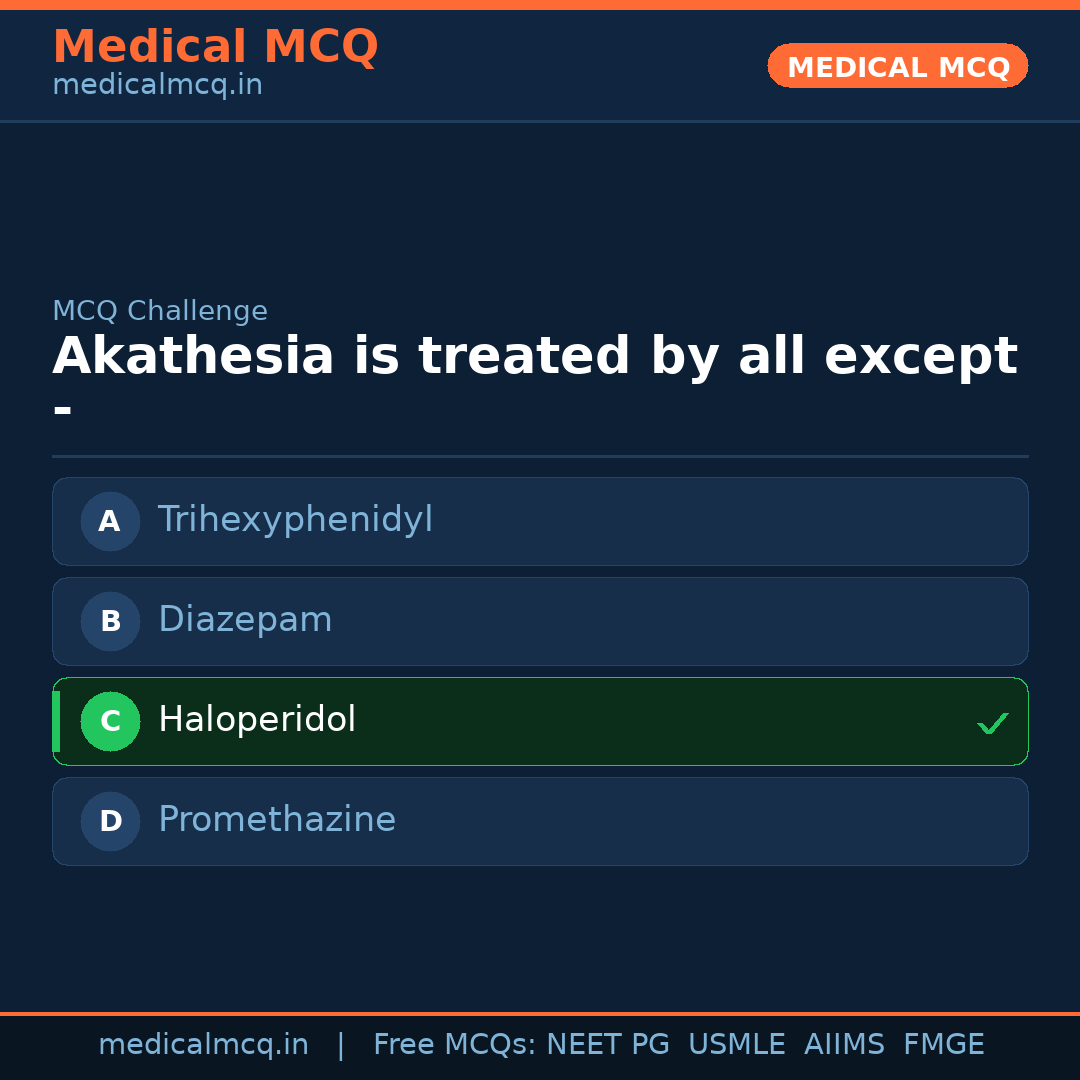Click the letter D option badge

[x=110, y=821]
